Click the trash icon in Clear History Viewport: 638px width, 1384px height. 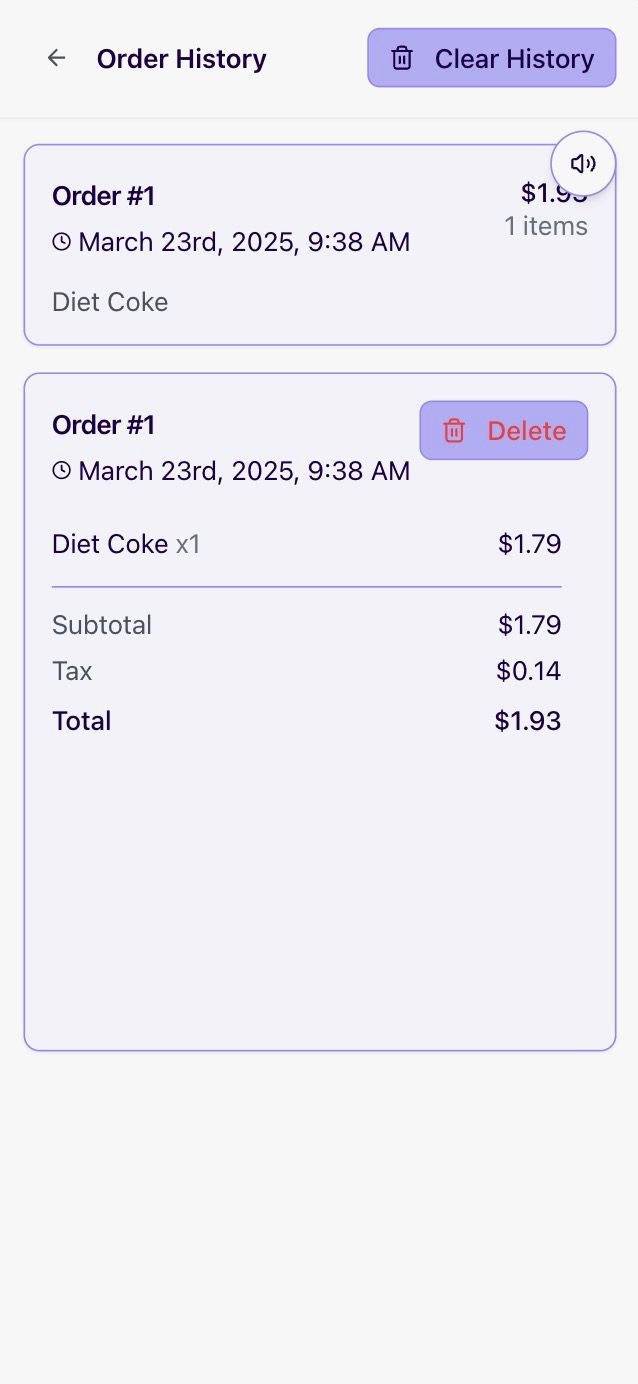(402, 58)
